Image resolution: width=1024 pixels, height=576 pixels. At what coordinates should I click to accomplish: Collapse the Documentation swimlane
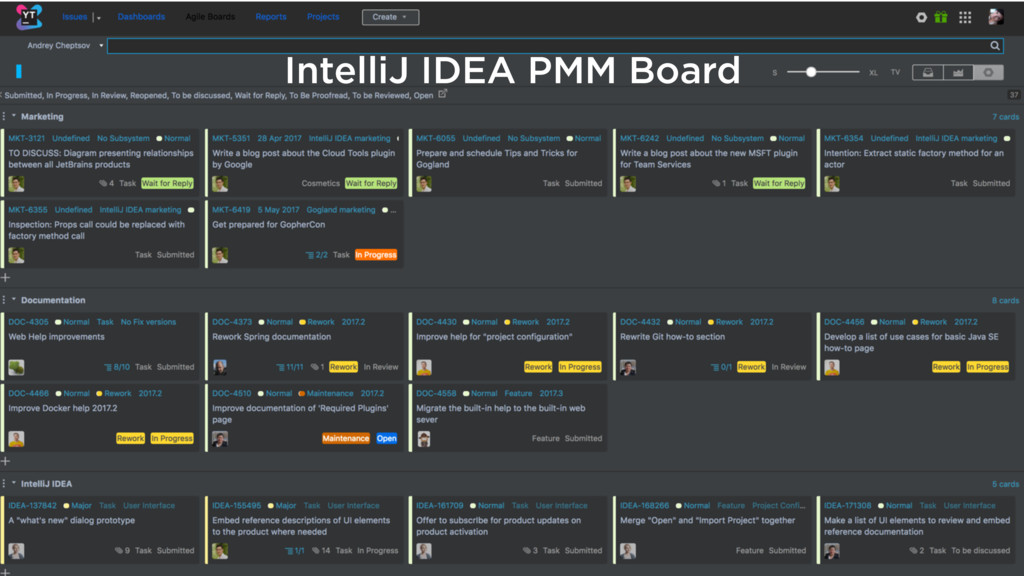14,299
